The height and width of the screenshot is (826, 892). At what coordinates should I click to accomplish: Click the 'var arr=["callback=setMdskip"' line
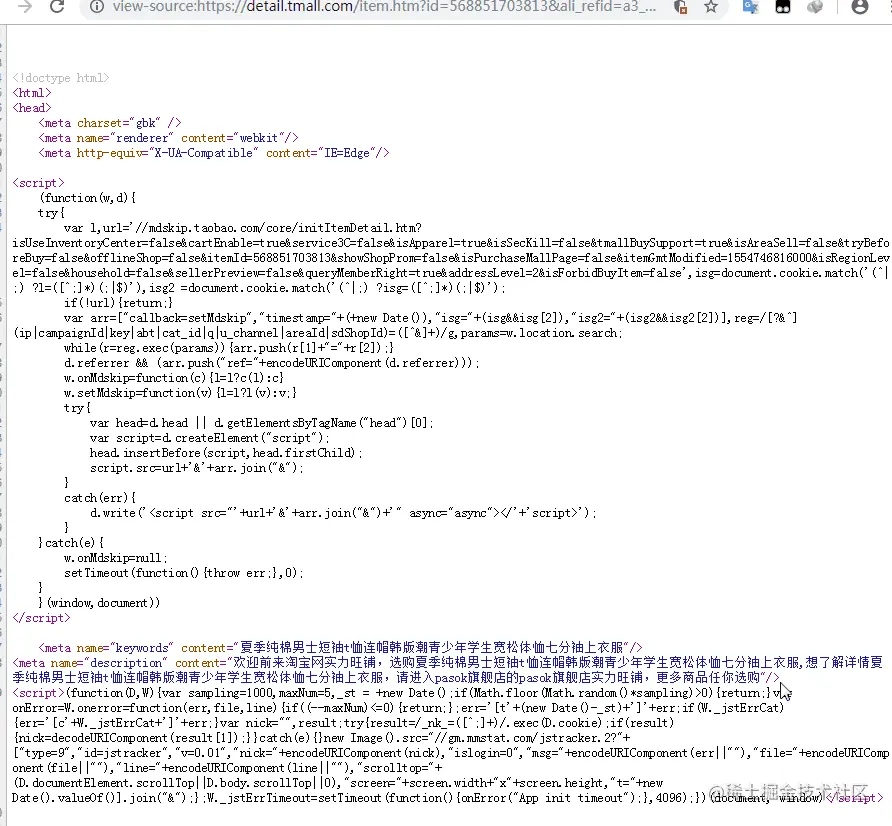(431, 317)
